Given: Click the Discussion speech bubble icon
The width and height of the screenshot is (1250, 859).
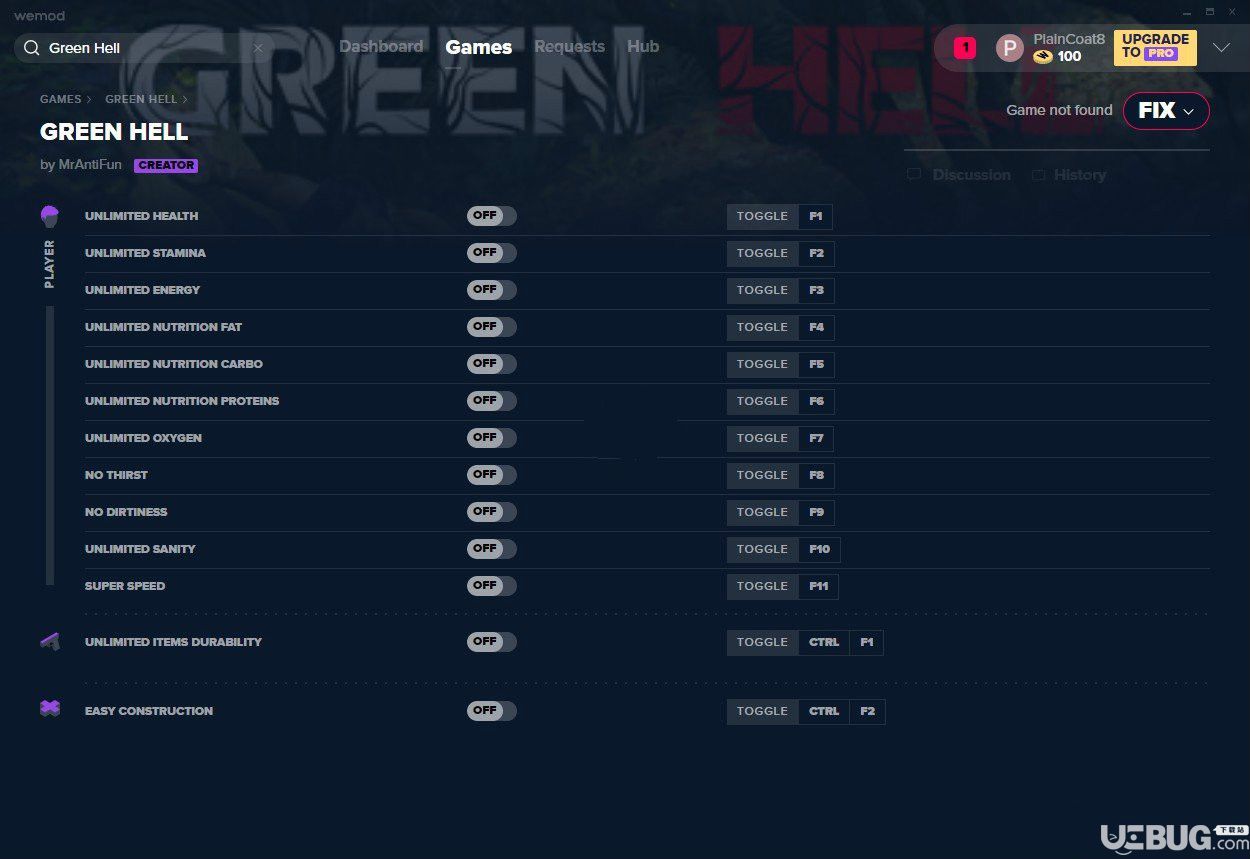Looking at the screenshot, I should 914,175.
